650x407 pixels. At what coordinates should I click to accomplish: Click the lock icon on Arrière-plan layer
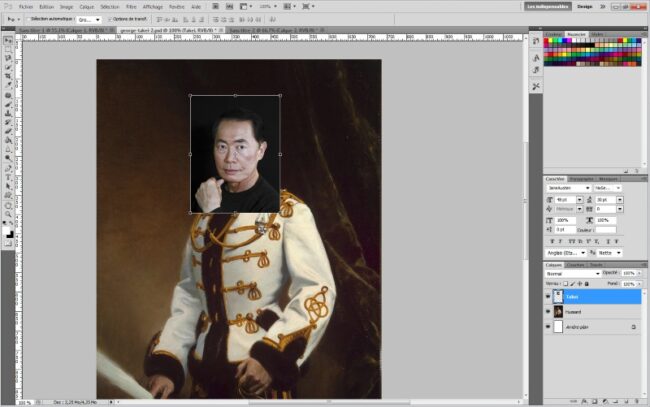coord(633,327)
